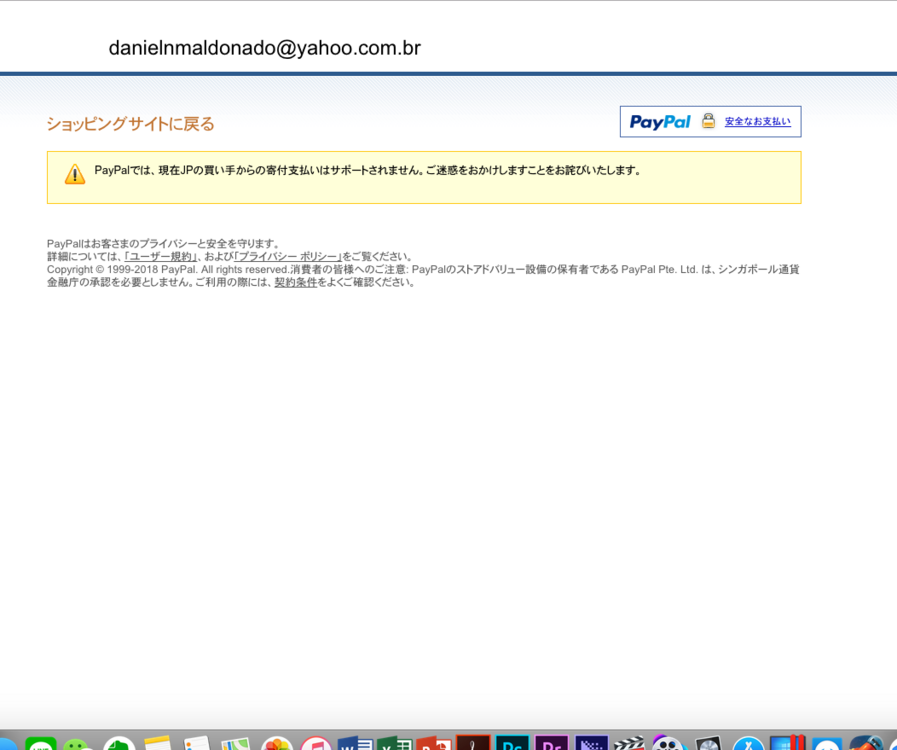This screenshot has height=750, width=897.
Task: Click the padlock secure payment icon
Action: (708, 121)
